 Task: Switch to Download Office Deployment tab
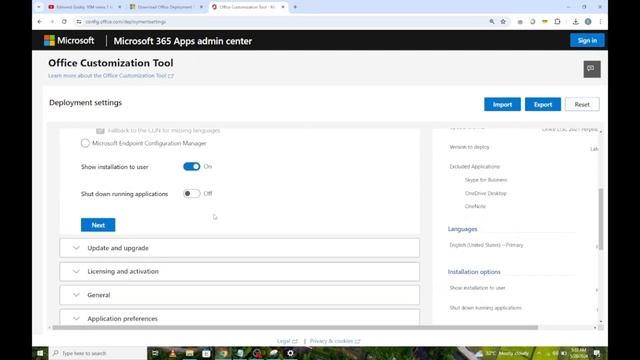click(x=166, y=7)
